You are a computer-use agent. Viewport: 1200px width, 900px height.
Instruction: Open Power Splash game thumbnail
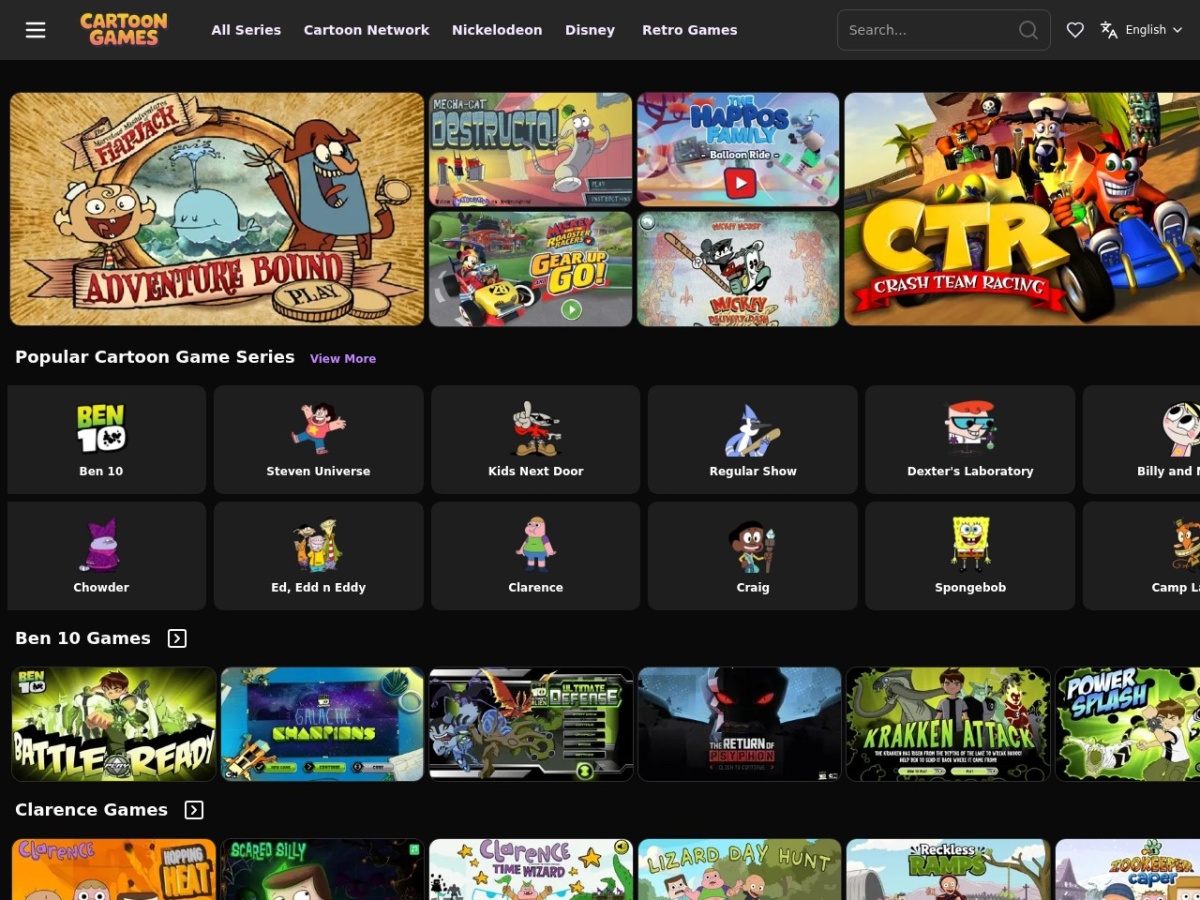1128,724
